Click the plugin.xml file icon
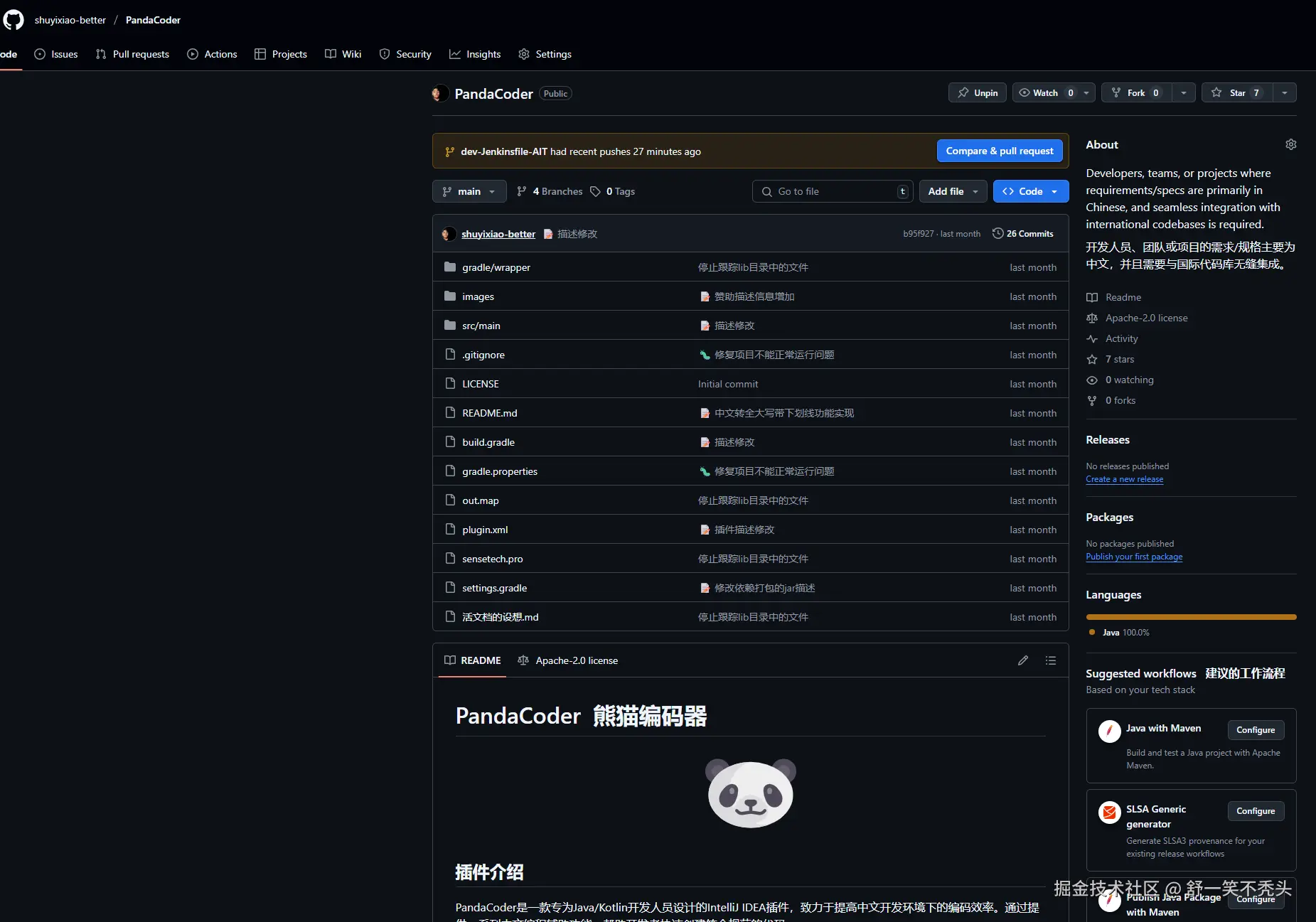This screenshot has width=1316, height=922. pyautogui.click(x=450, y=530)
